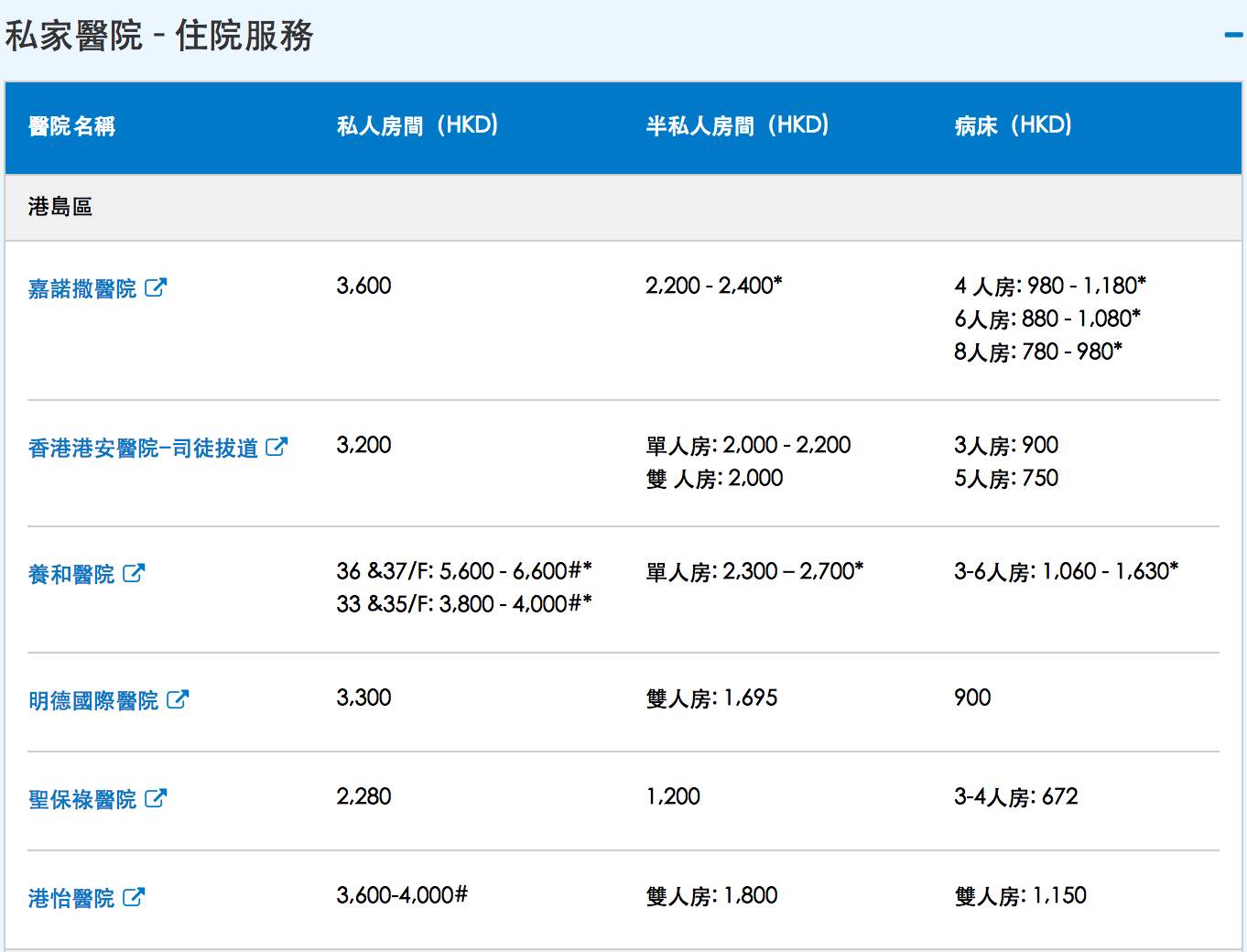This screenshot has width=1247, height=952.
Task: Click 明德國際醫院 ward bed price 900
Action: (972, 698)
